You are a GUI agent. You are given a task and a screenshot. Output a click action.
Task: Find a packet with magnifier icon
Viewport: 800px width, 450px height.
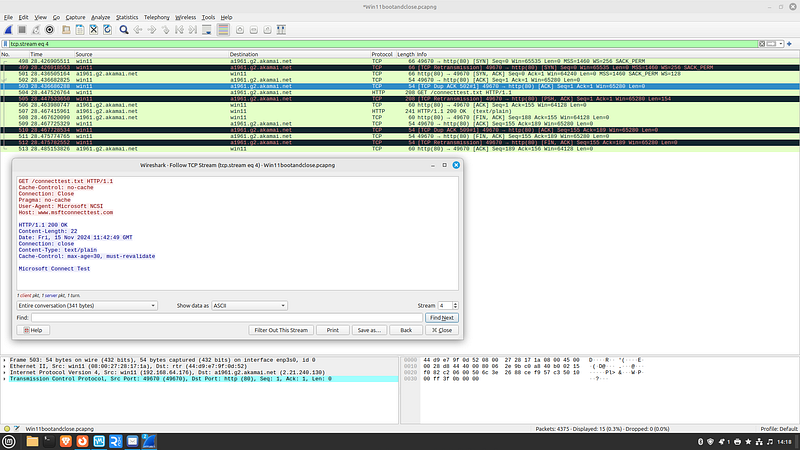pyautogui.click(x=123, y=30)
